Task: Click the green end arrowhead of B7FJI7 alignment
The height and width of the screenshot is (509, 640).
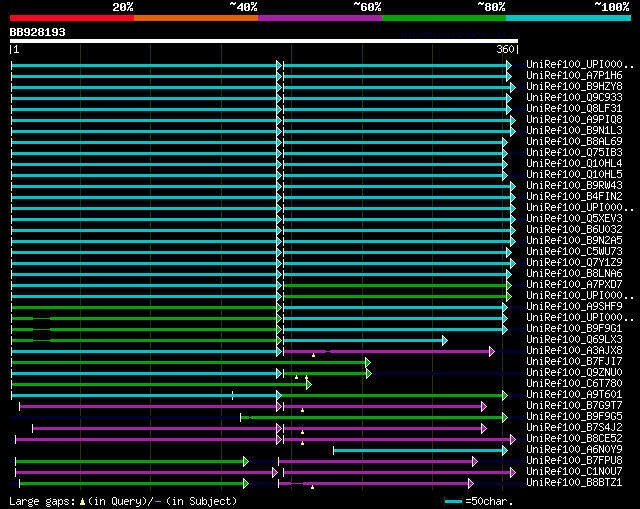Action: click(368, 362)
